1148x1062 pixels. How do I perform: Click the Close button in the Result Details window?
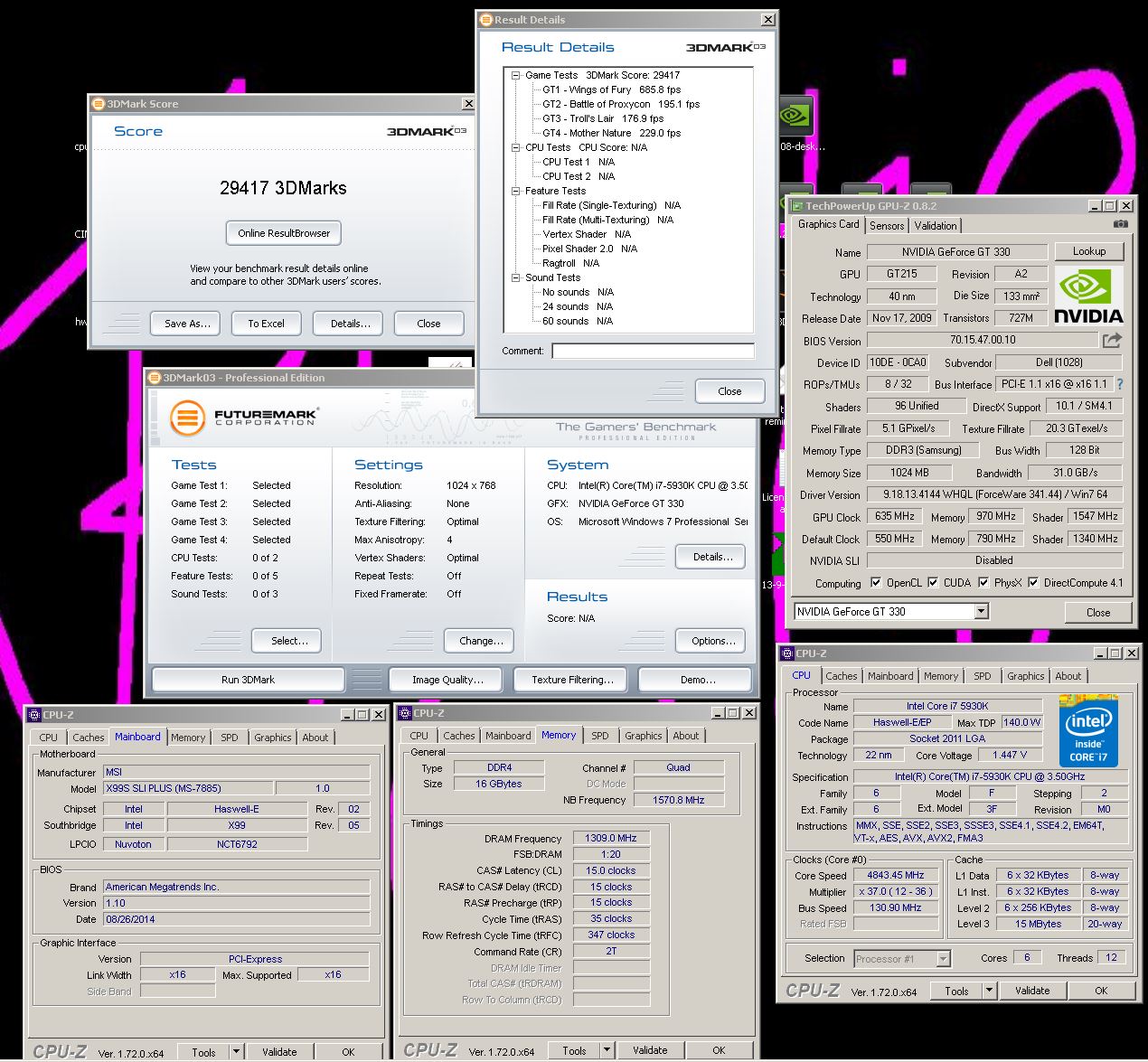click(x=729, y=391)
